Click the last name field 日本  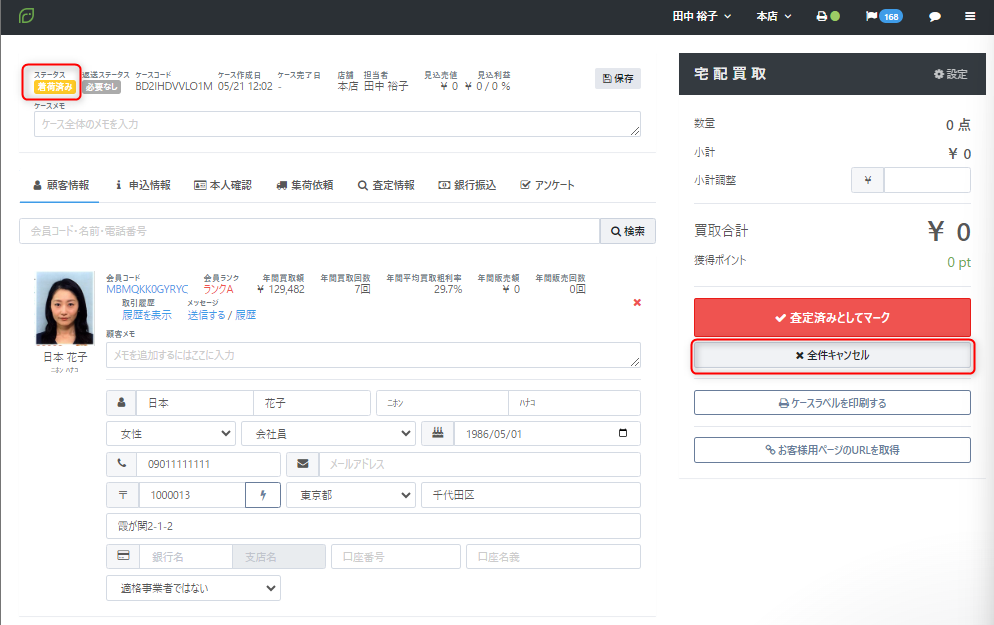(195, 403)
